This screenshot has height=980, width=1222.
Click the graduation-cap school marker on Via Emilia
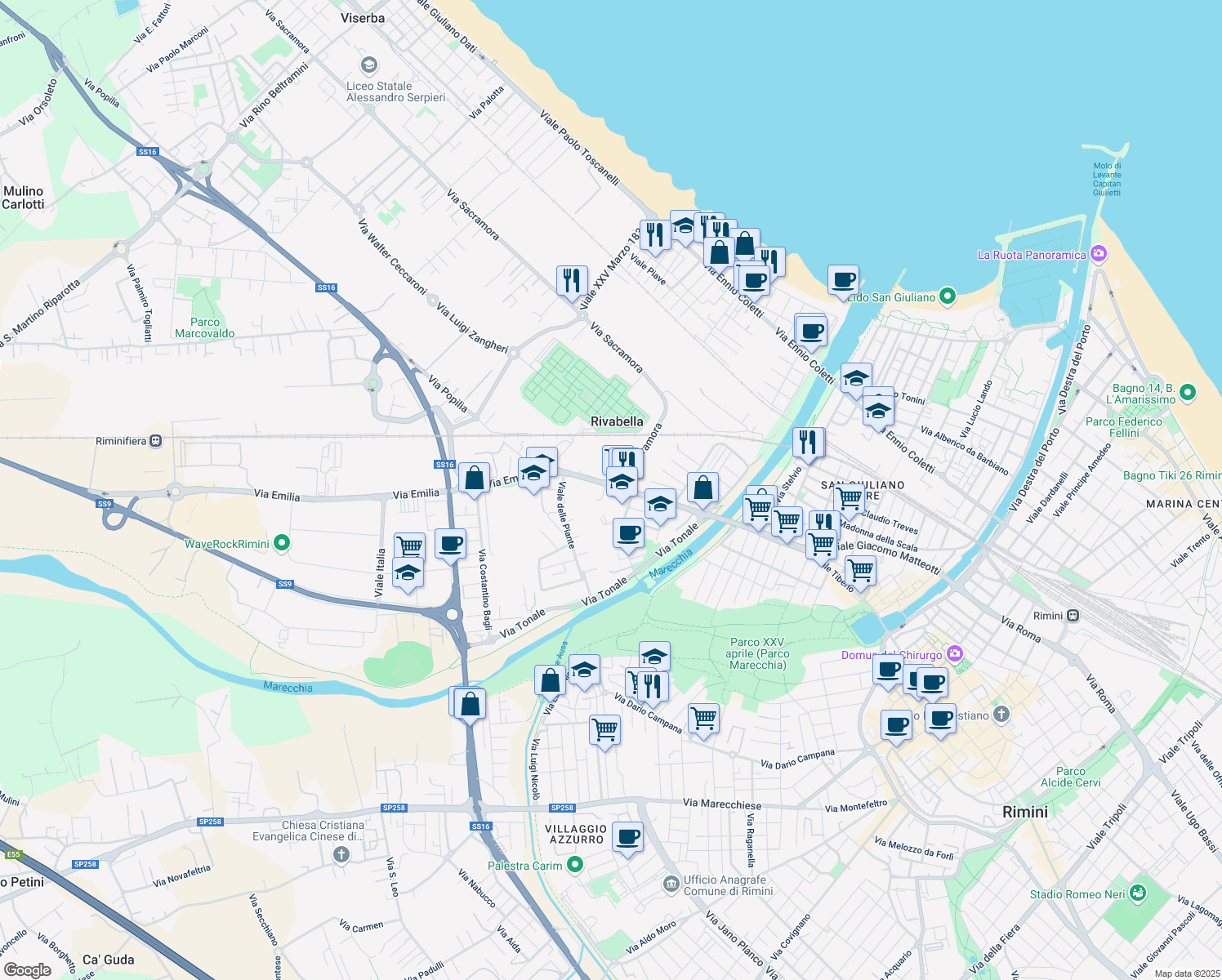pos(534,472)
